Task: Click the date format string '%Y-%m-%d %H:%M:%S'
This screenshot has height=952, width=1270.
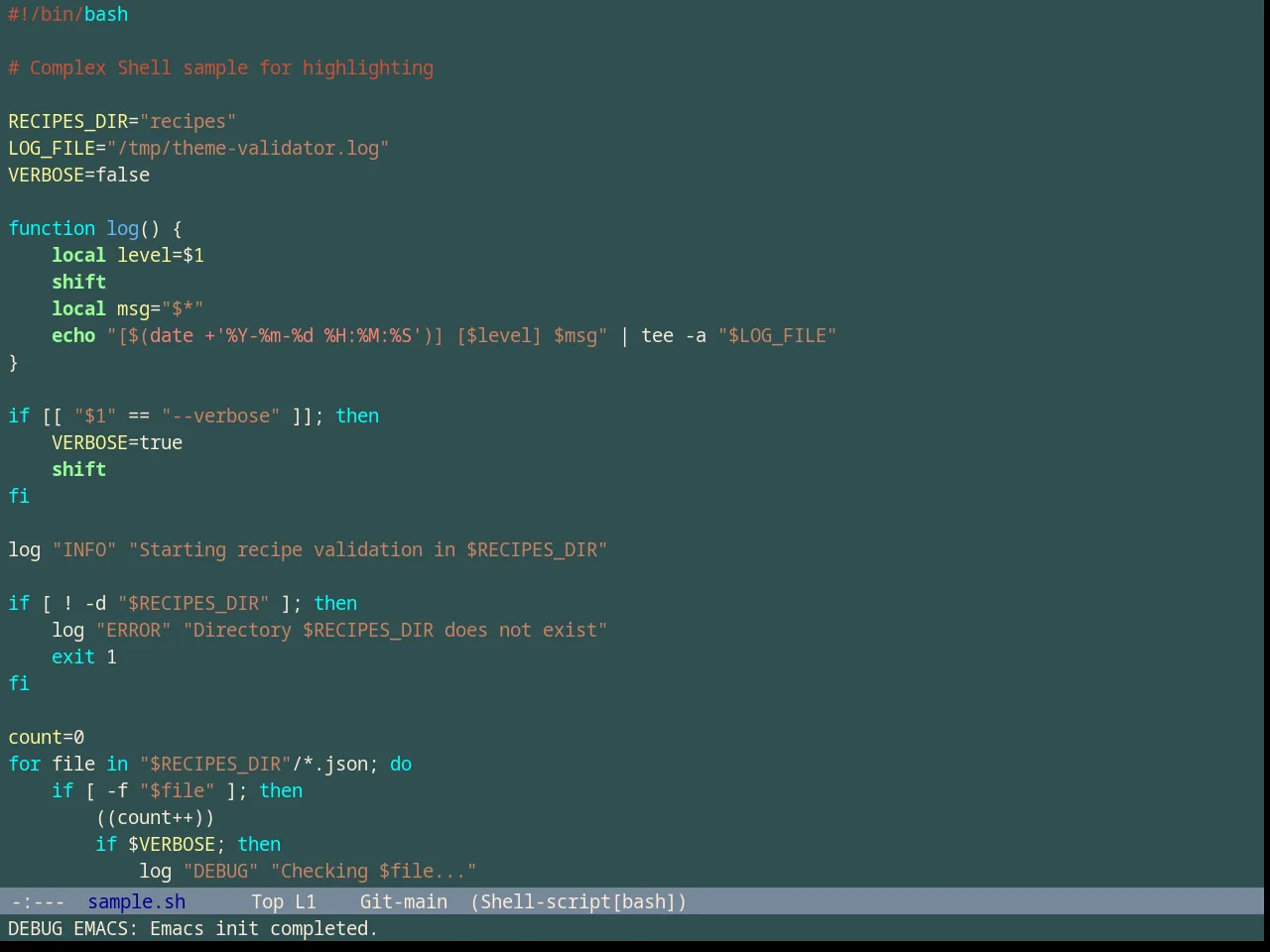Action: [x=319, y=335]
